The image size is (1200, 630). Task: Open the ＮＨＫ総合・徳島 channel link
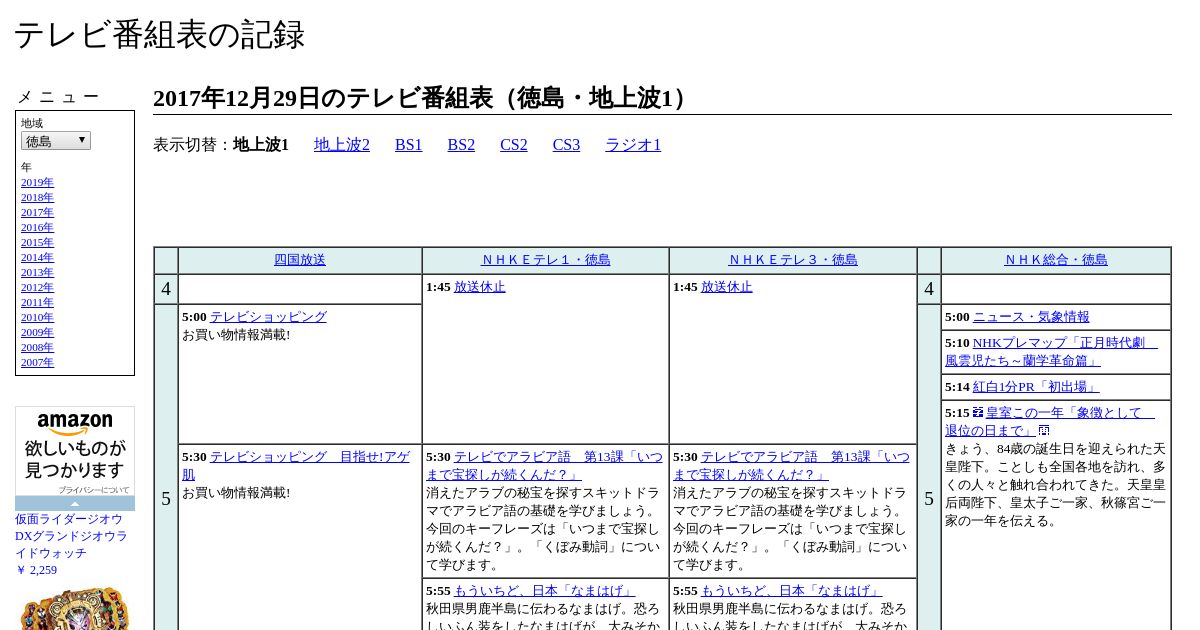(1056, 260)
